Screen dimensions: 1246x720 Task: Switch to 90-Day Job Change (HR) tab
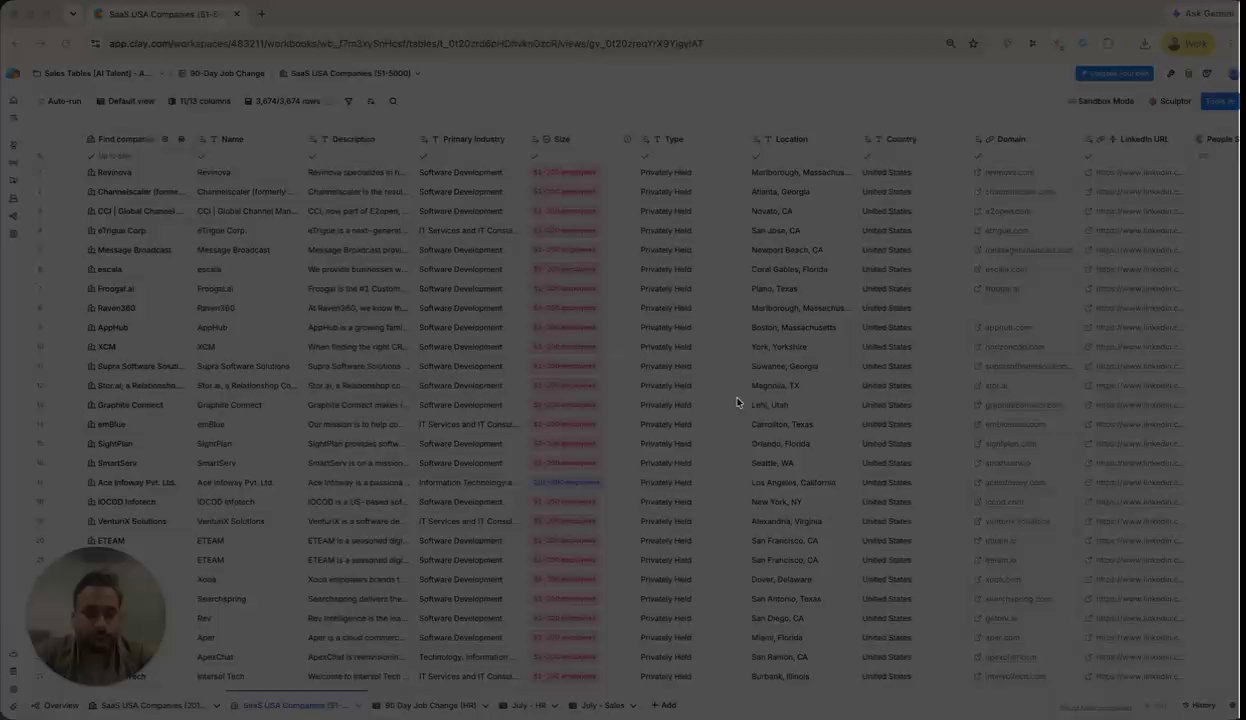tap(424, 706)
